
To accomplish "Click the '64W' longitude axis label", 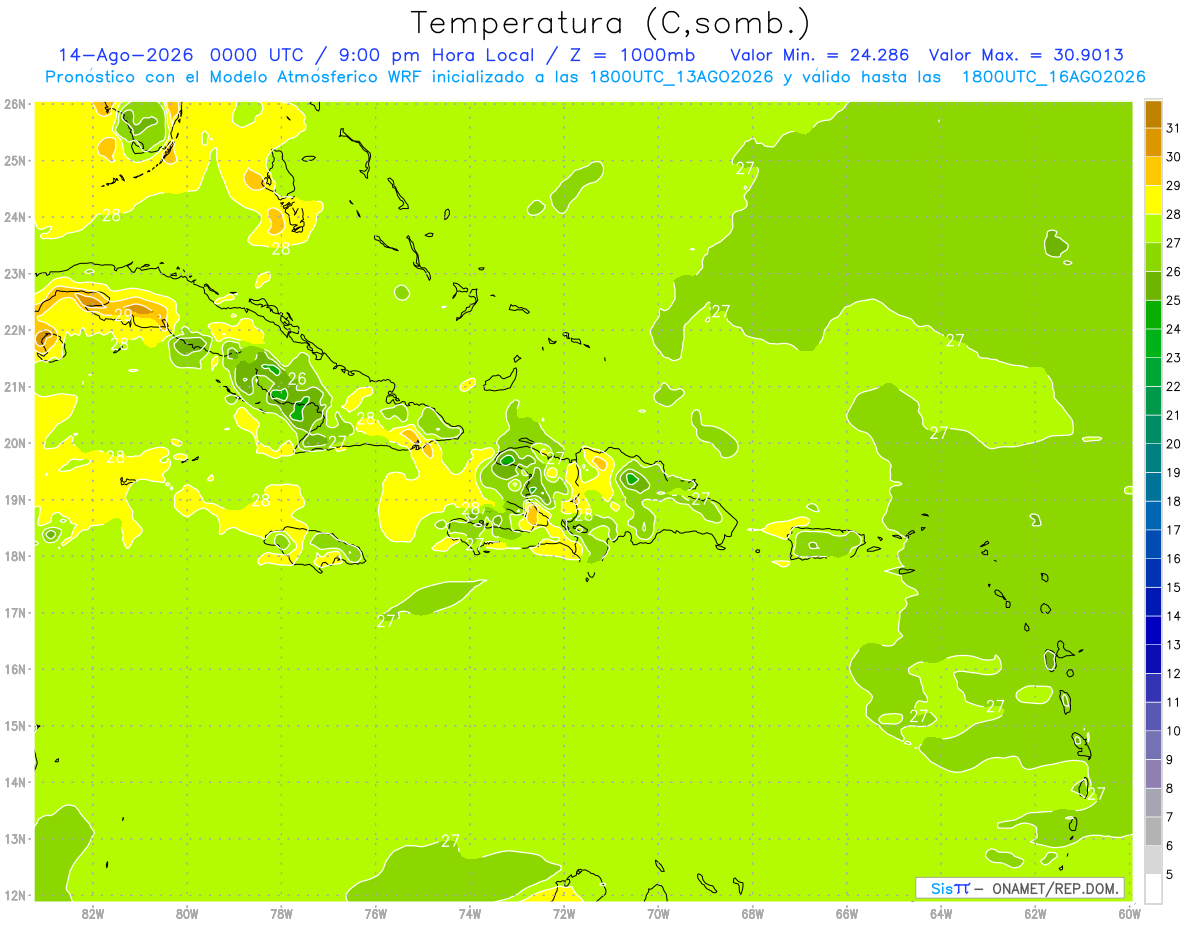I will tap(941, 913).
